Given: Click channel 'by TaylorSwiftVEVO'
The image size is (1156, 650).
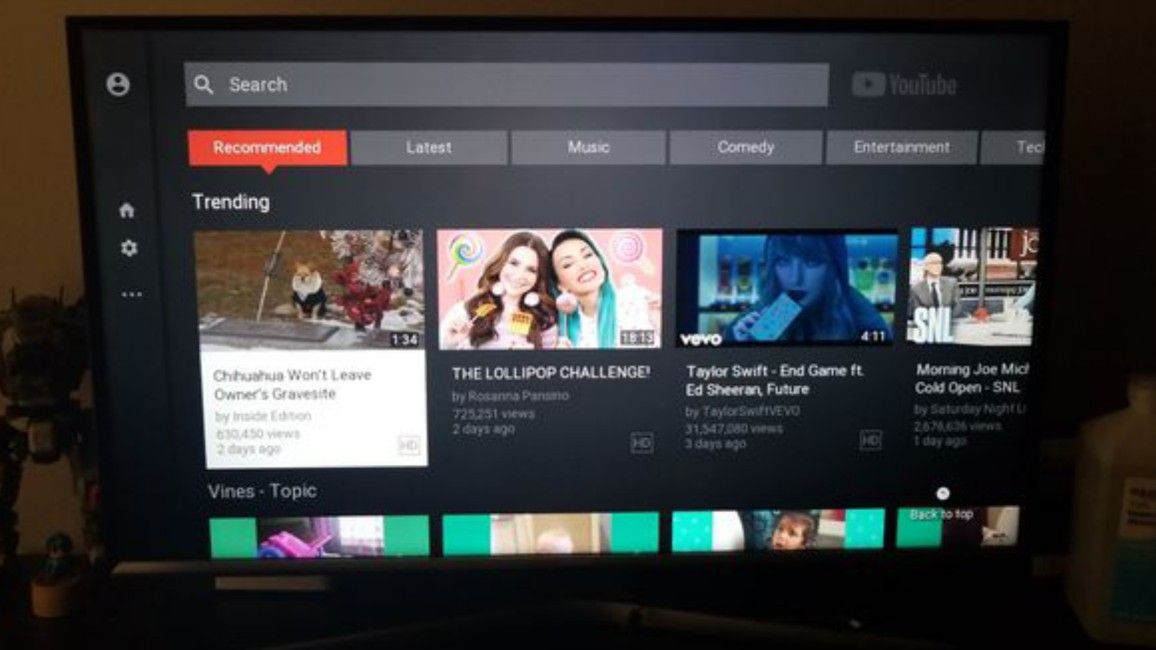Looking at the screenshot, I should (742, 411).
